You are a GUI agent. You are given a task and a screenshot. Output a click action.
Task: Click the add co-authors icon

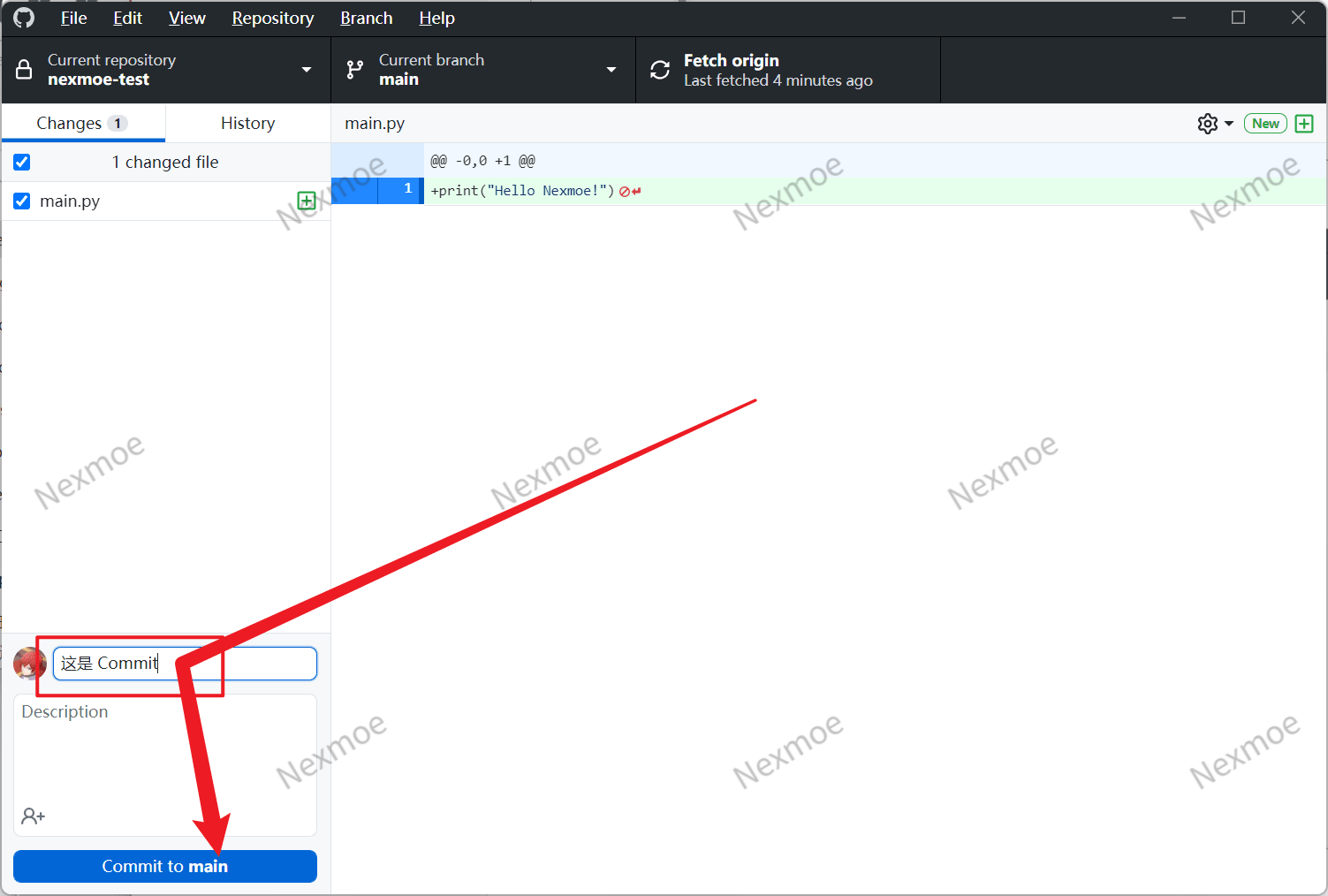[x=34, y=816]
